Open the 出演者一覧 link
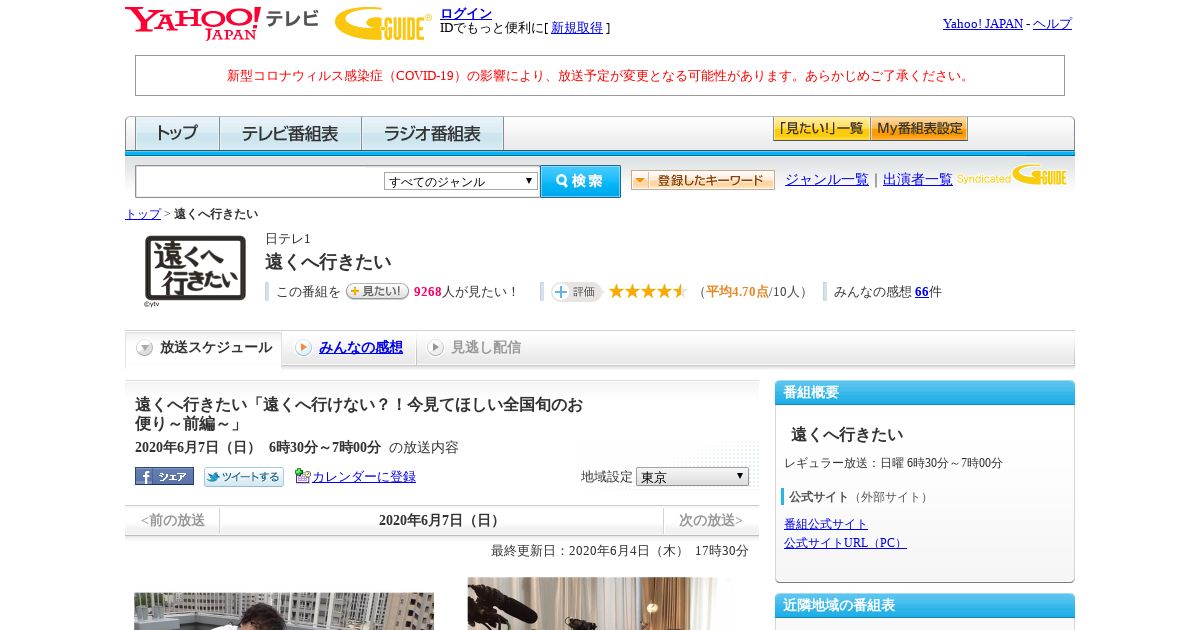The width and height of the screenshot is (1200, 630). pos(918,179)
